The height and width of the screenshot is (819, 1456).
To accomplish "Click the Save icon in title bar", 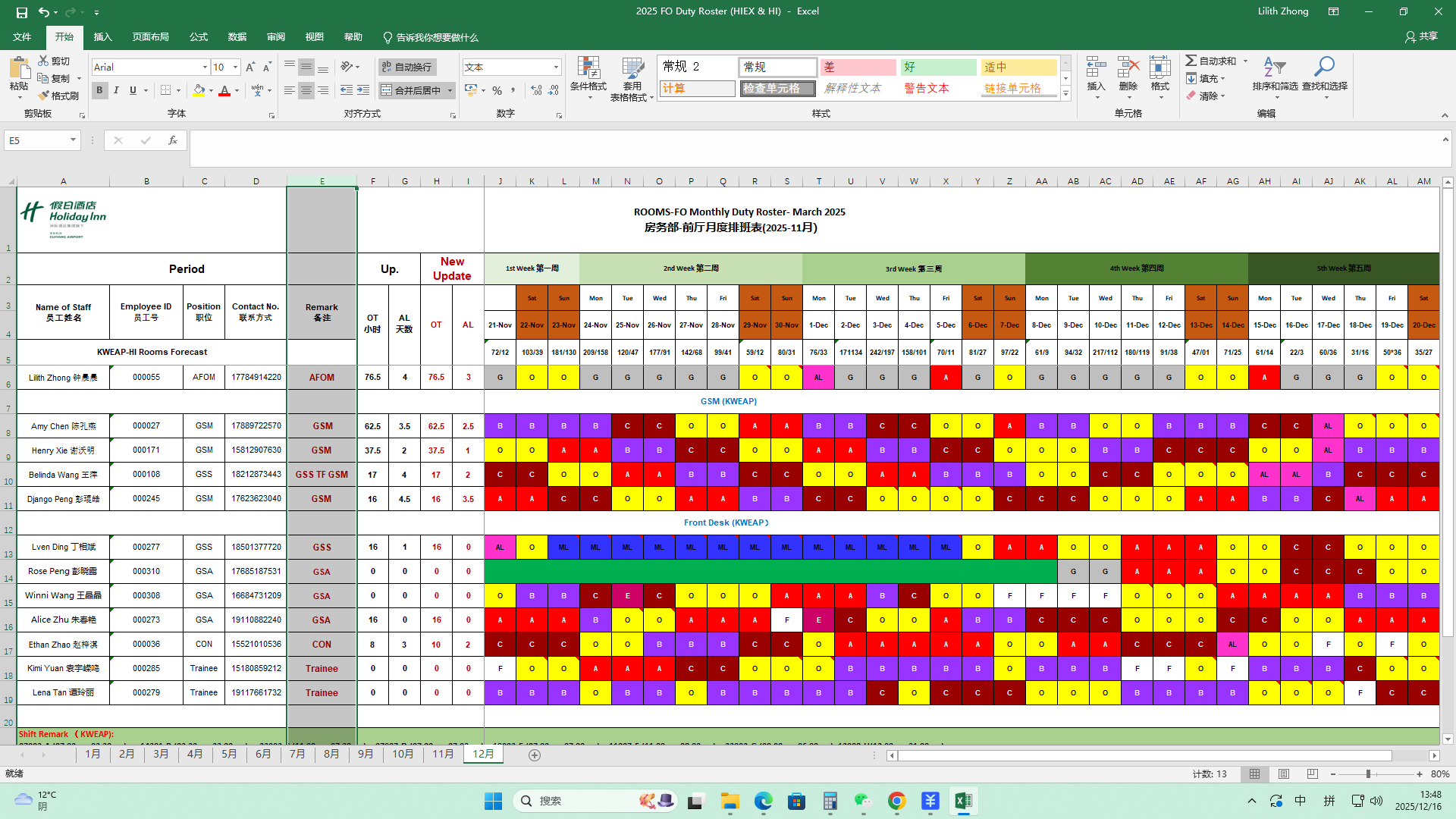I will pyautogui.click(x=22, y=12).
